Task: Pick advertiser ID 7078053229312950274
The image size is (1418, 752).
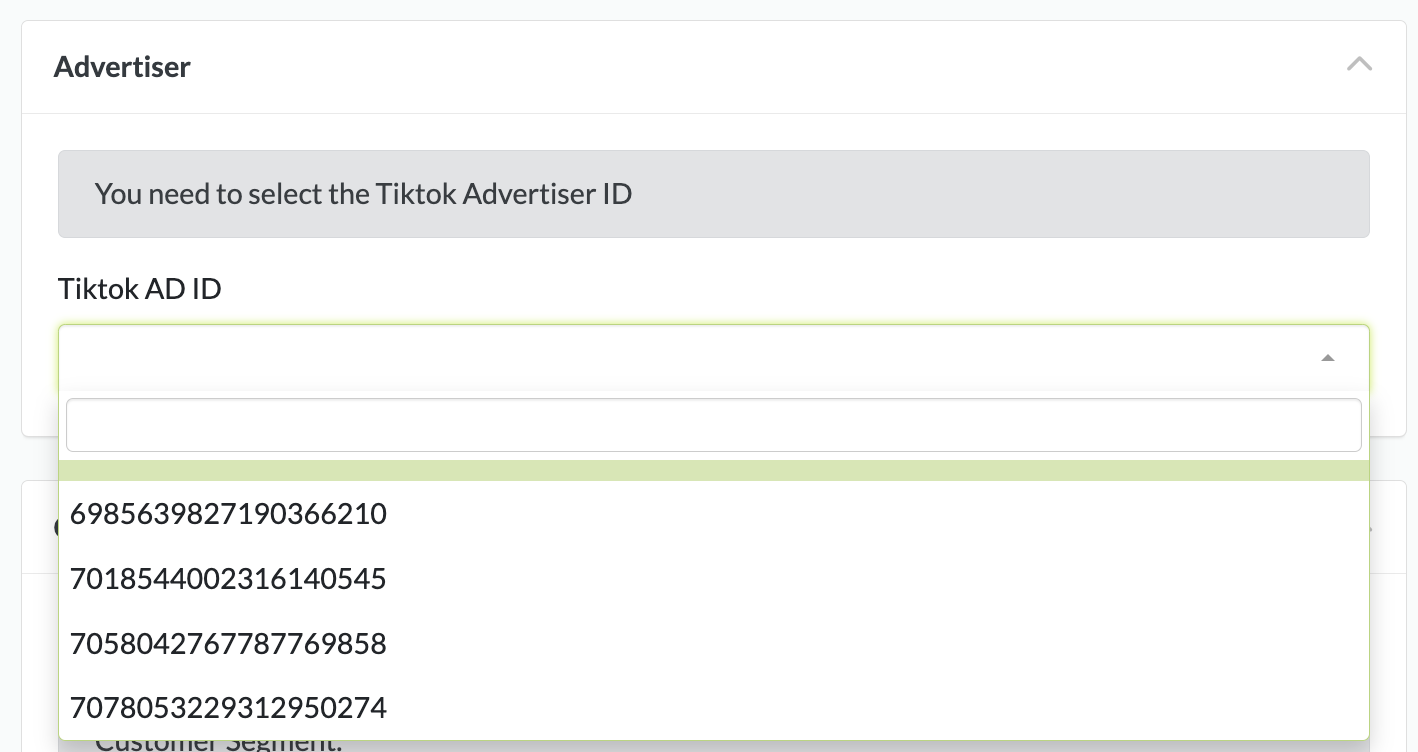Action: pyautogui.click(x=228, y=708)
